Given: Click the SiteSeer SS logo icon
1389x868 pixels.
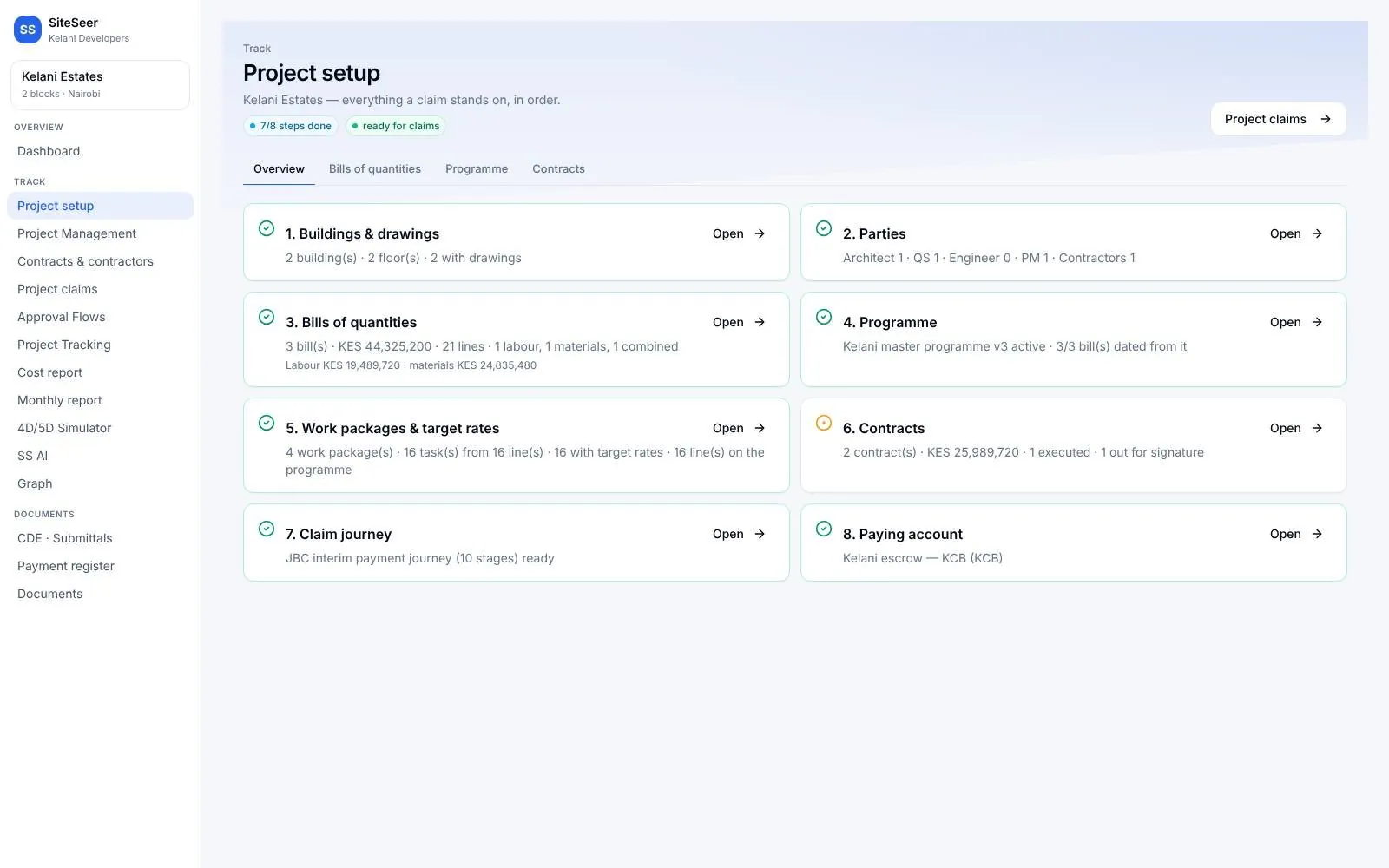Looking at the screenshot, I should [28, 30].
